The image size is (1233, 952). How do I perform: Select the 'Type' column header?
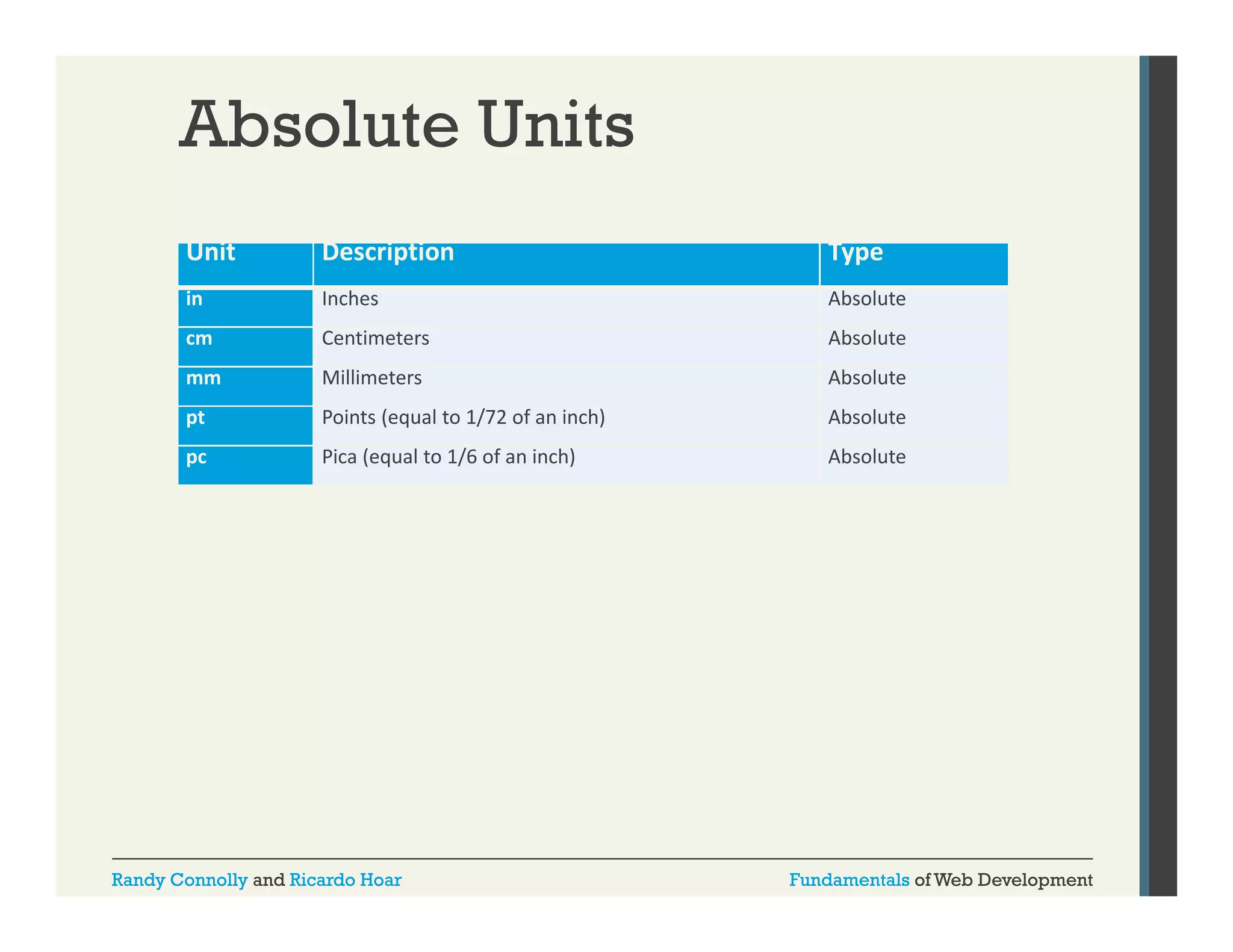pyautogui.click(x=914, y=264)
